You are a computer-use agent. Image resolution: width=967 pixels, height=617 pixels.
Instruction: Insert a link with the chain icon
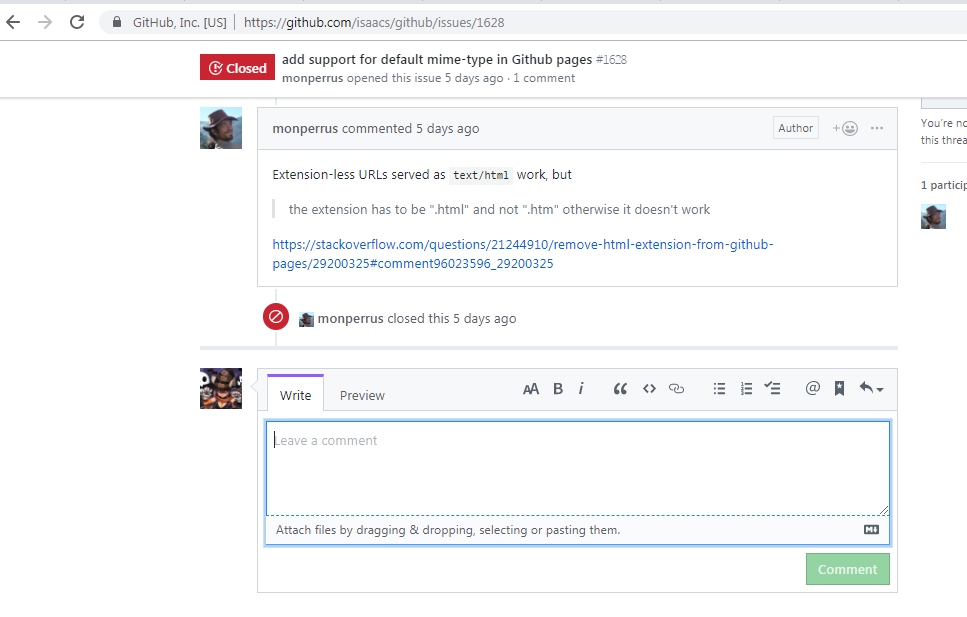(677, 389)
